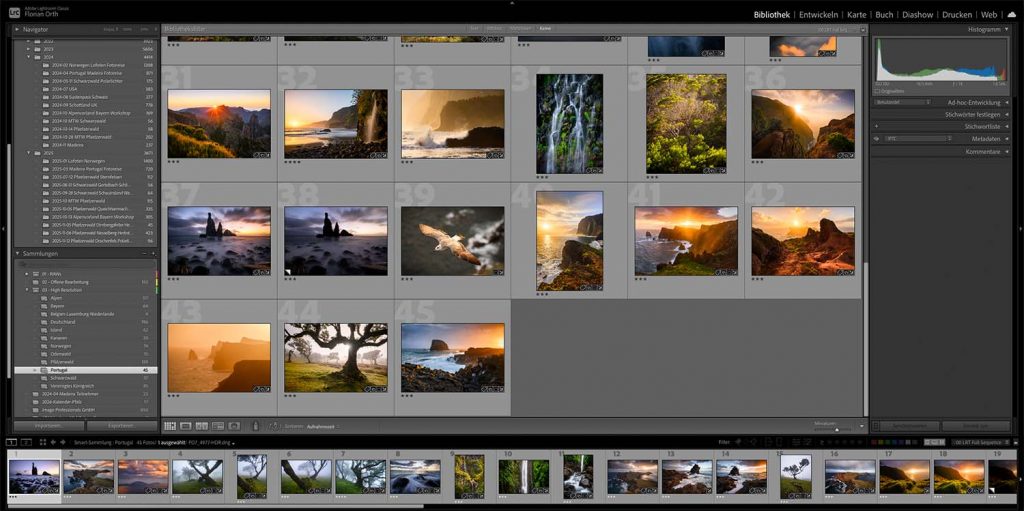Open People view from toolbar
The image size is (1024, 511).
(x=234, y=426)
